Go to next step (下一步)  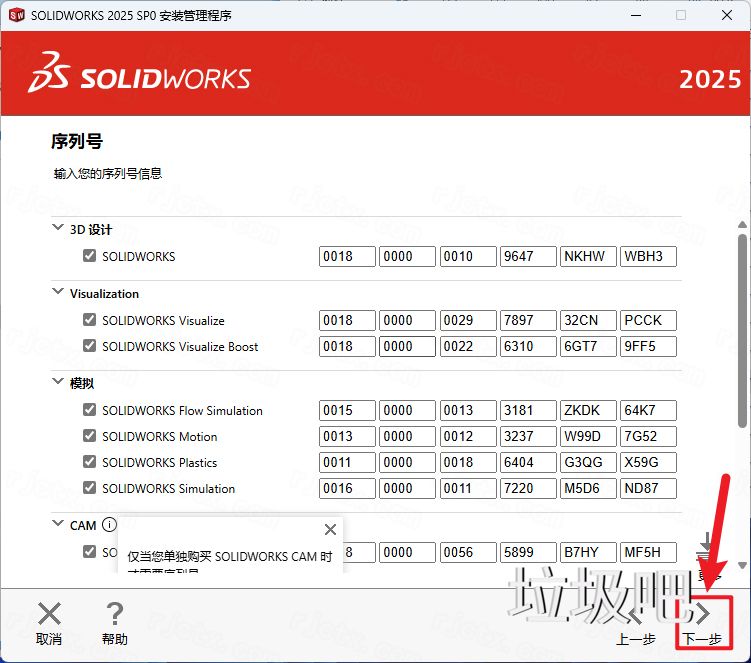(x=703, y=622)
